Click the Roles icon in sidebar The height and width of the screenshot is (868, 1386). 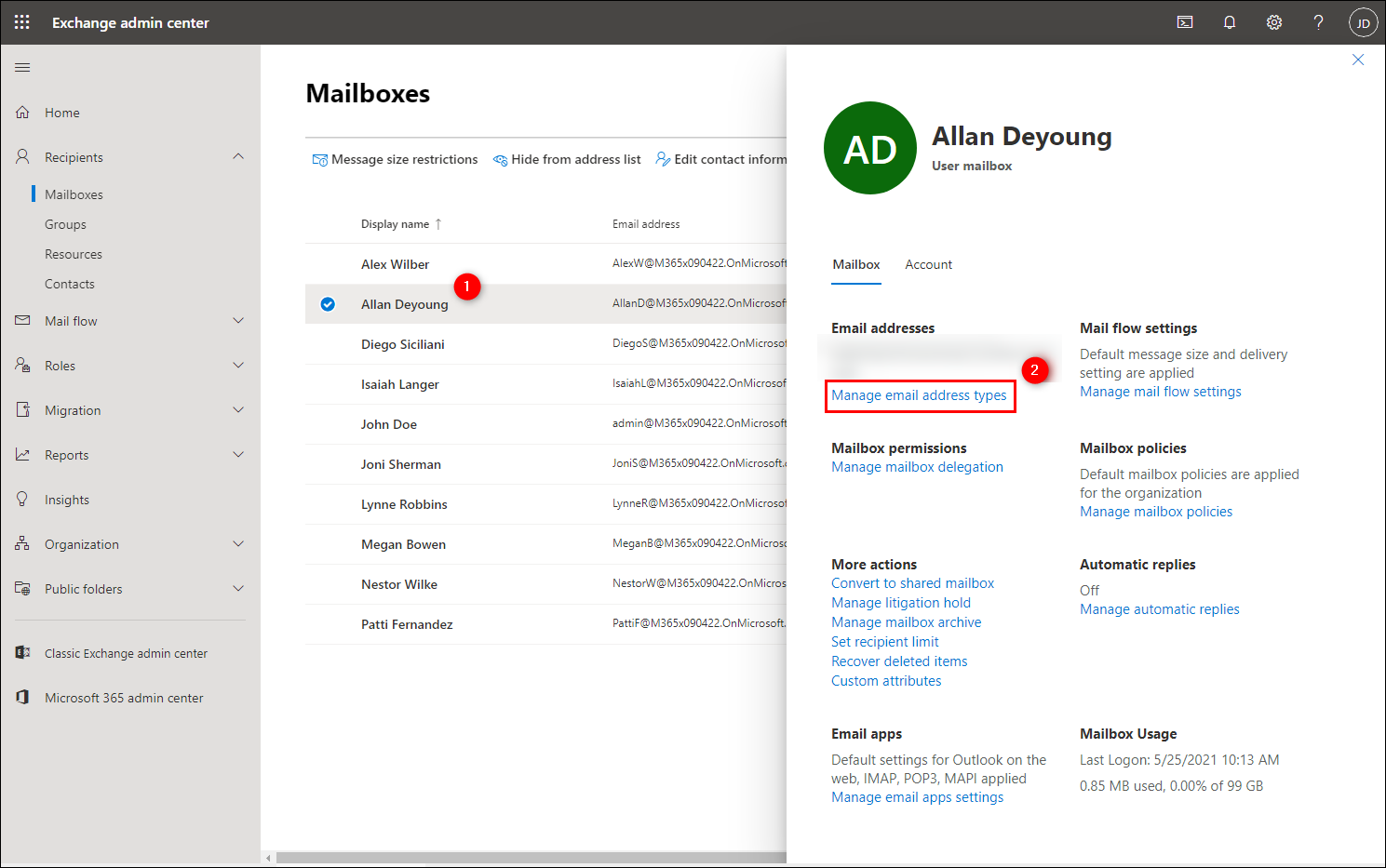click(22, 366)
